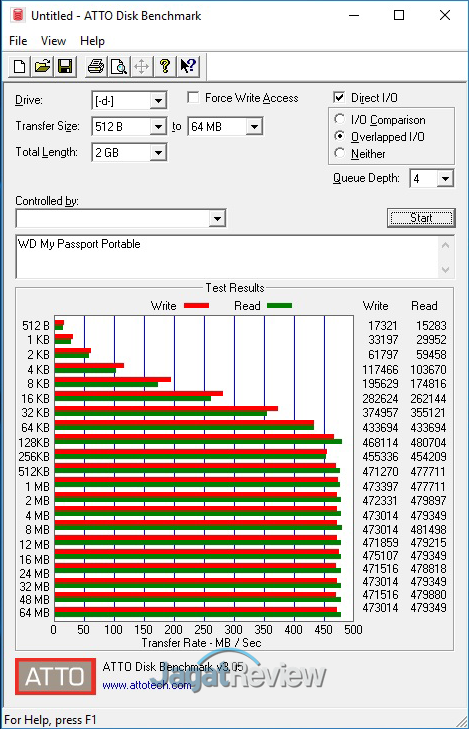
Task: Print results using the printer icon
Action: point(96,66)
